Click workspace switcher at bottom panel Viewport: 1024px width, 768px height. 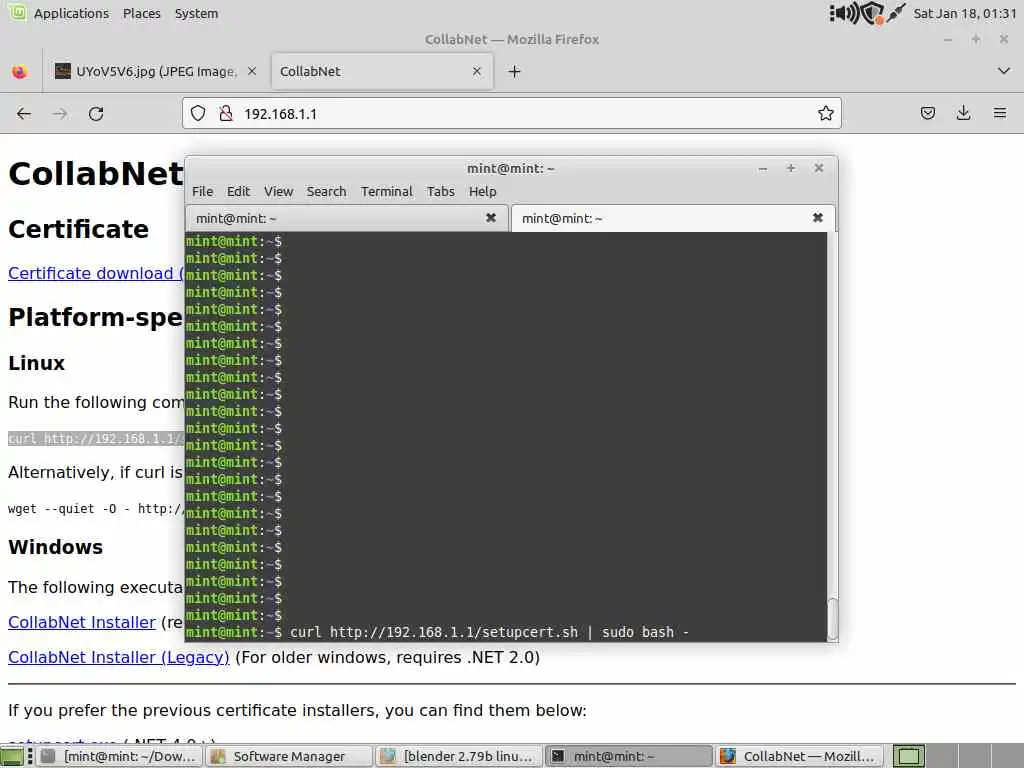(x=909, y=756)
